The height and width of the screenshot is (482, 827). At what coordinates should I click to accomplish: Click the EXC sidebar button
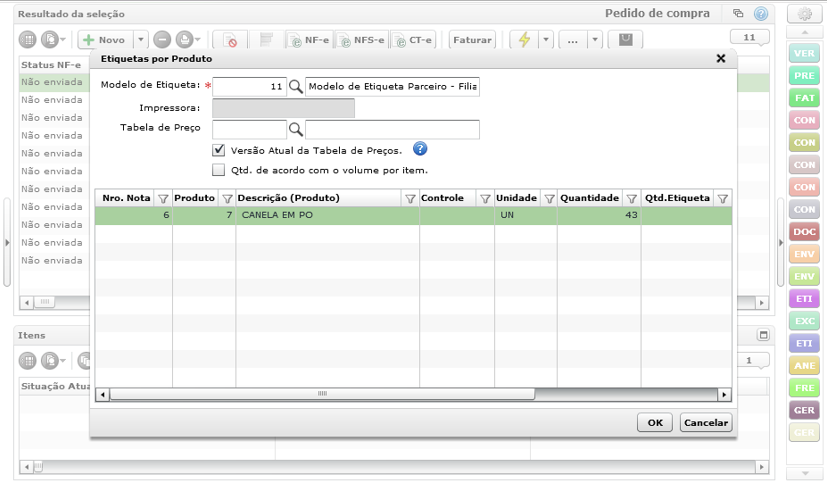[x=804, y=321]
